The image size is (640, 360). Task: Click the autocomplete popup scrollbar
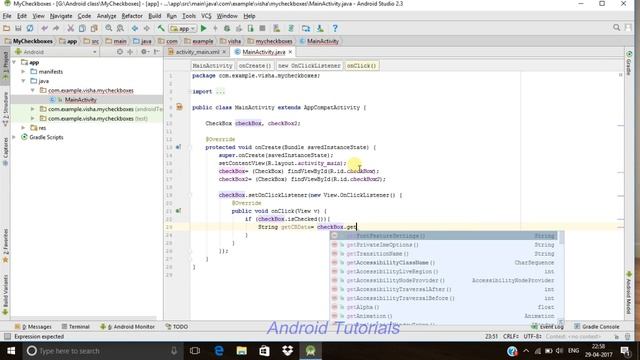click(x=562, y=238)
